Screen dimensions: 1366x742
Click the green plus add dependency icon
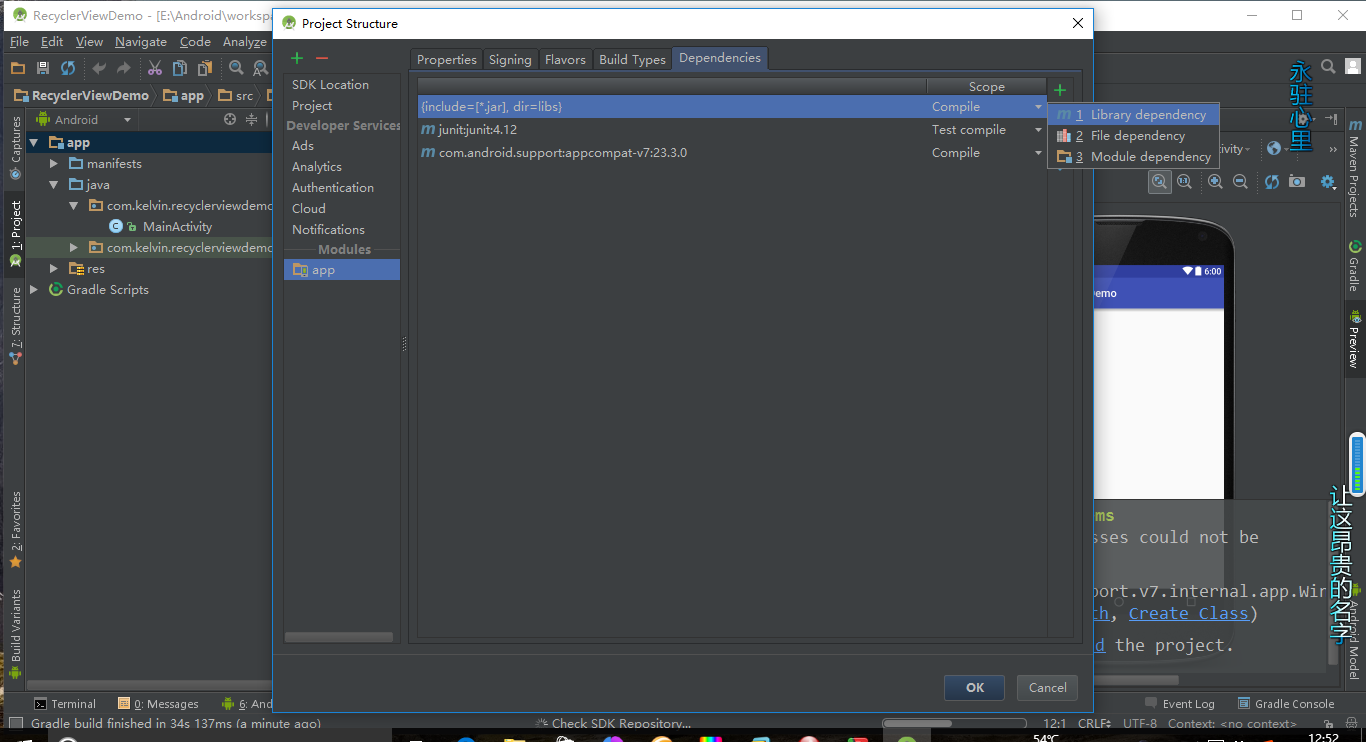[x=1060, y=90]
